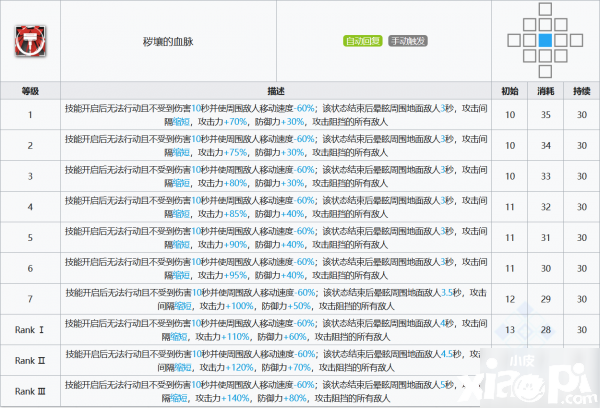The image size is (600, 408).
Task: Click the bottommost empty tile of range grid
Action: point(545,71)
